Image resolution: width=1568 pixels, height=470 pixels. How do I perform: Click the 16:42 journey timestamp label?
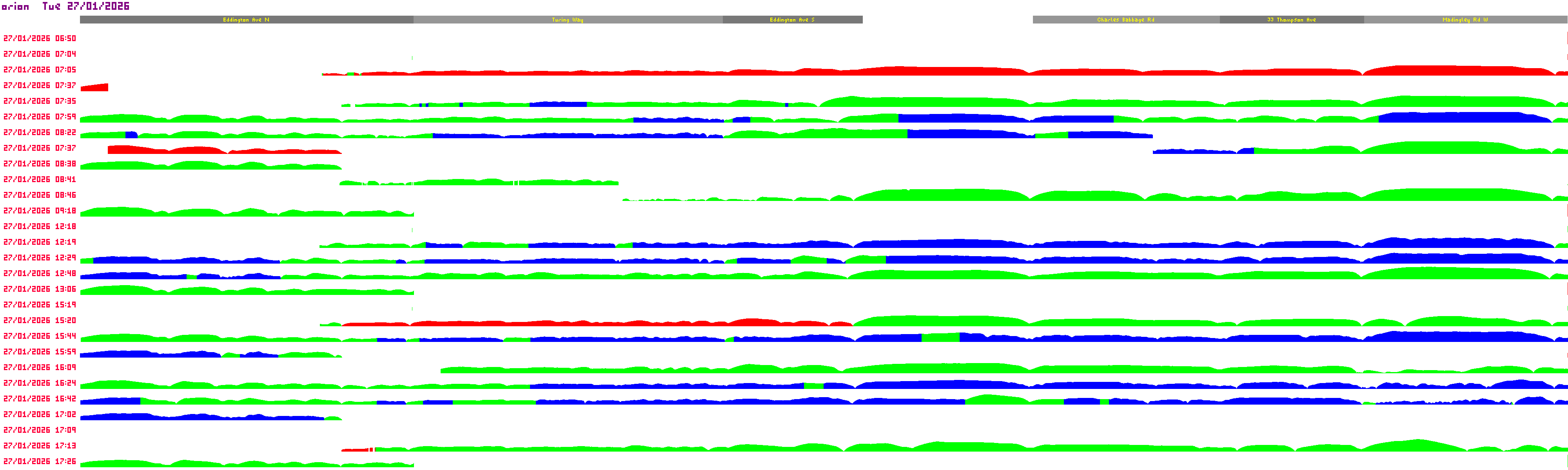pos(40,399)
